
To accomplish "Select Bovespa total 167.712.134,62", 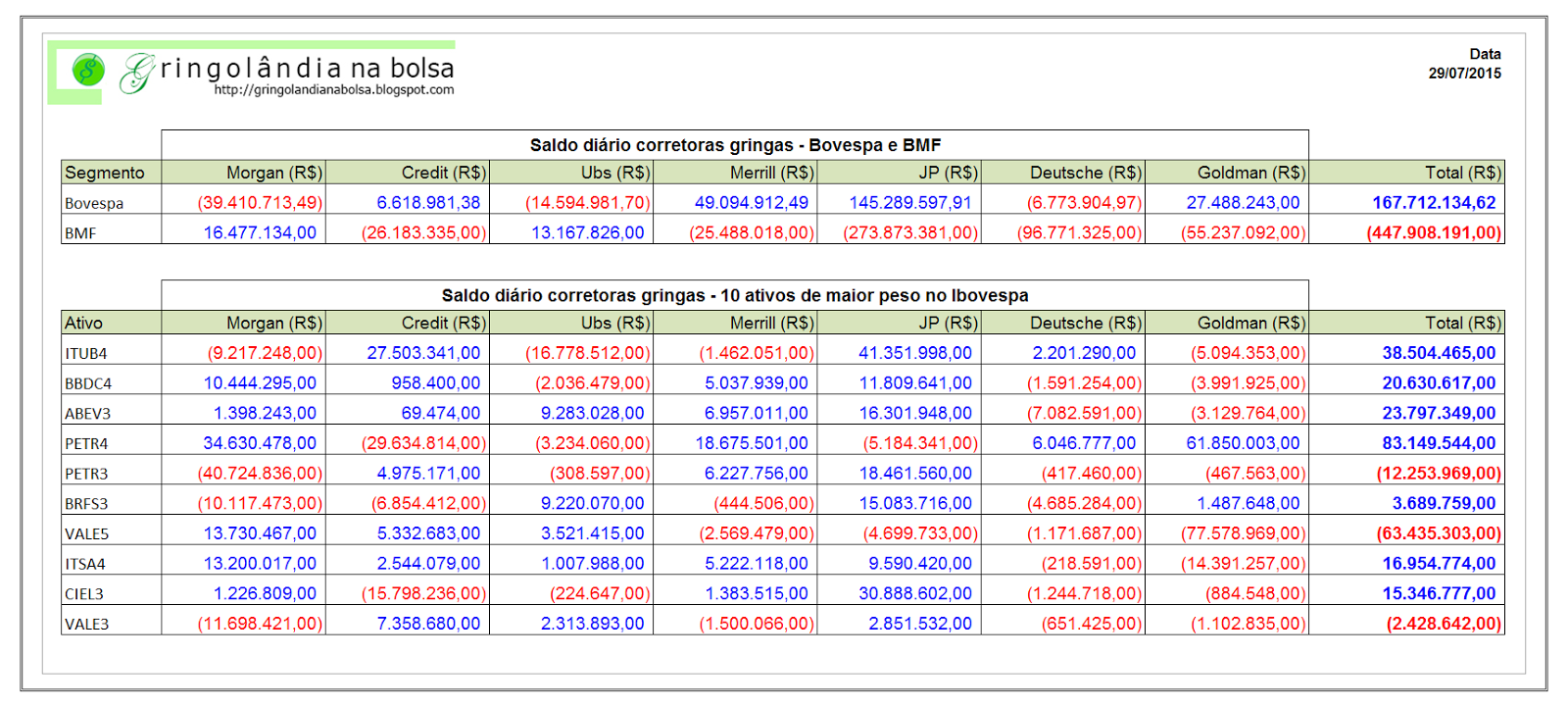I will [1434, 203].
